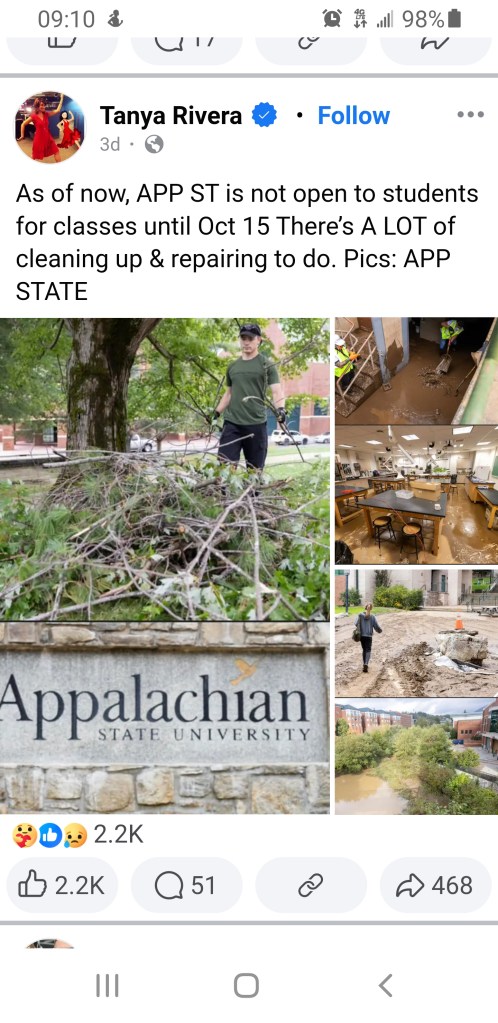This screenshot has width=498, height=1023.
Task: Open the flooded basement workers photo
Action: tap(416, 371)
